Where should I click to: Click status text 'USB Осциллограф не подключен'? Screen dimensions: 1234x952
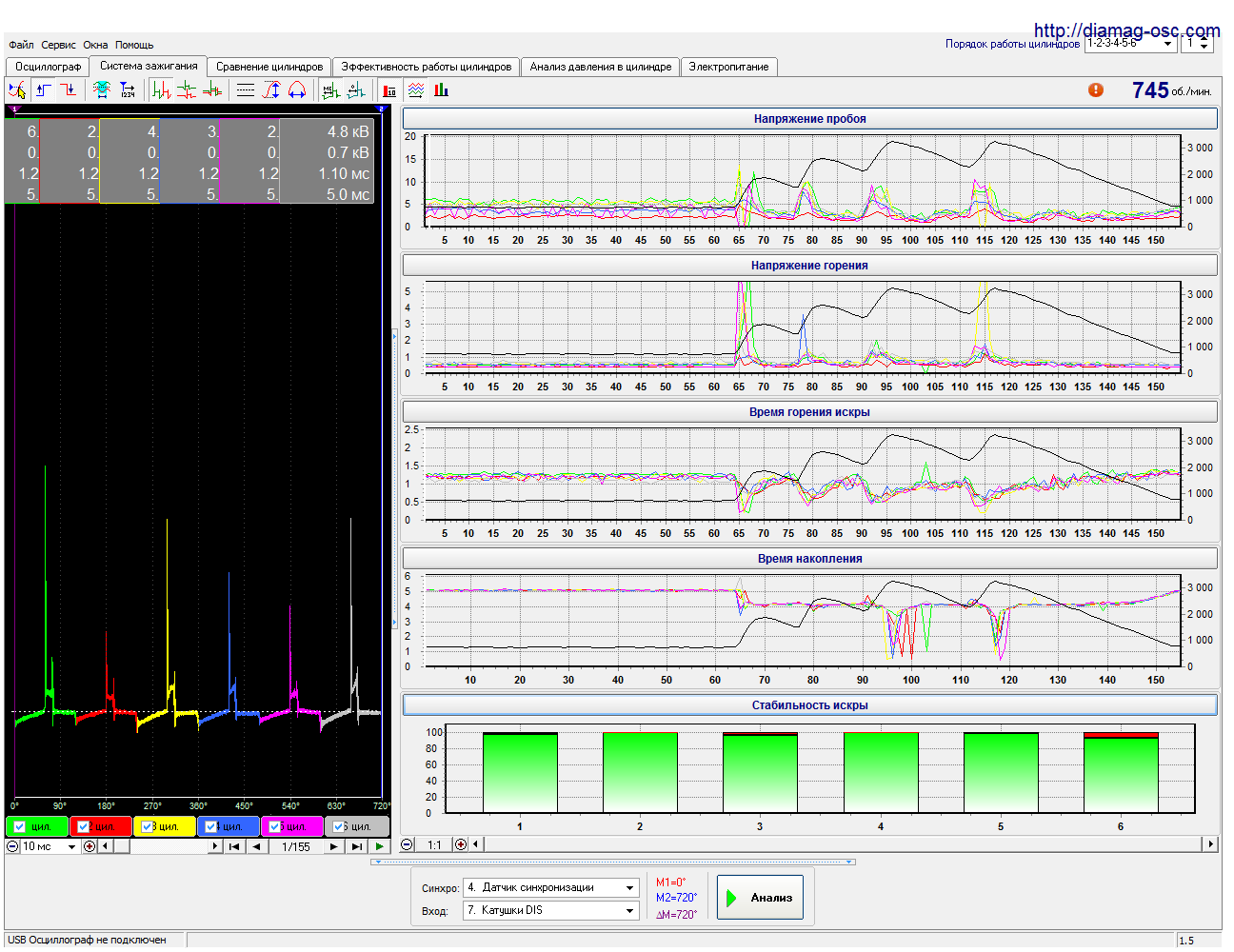[x=87, y=941]
